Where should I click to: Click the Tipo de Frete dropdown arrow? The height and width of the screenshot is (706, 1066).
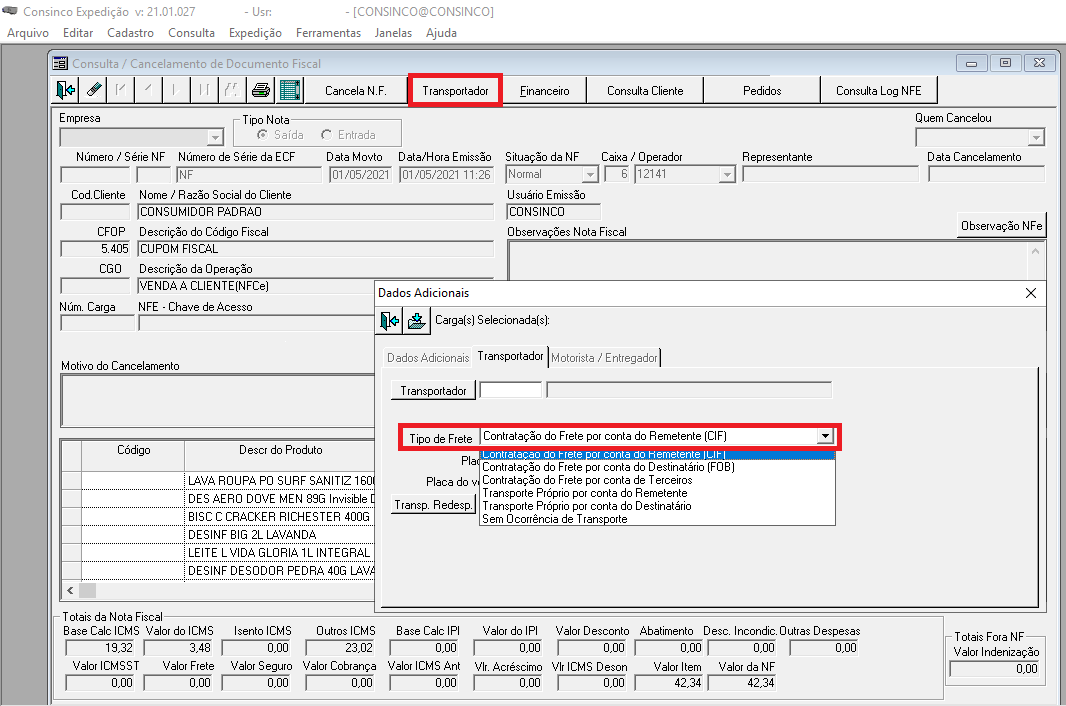825,436
